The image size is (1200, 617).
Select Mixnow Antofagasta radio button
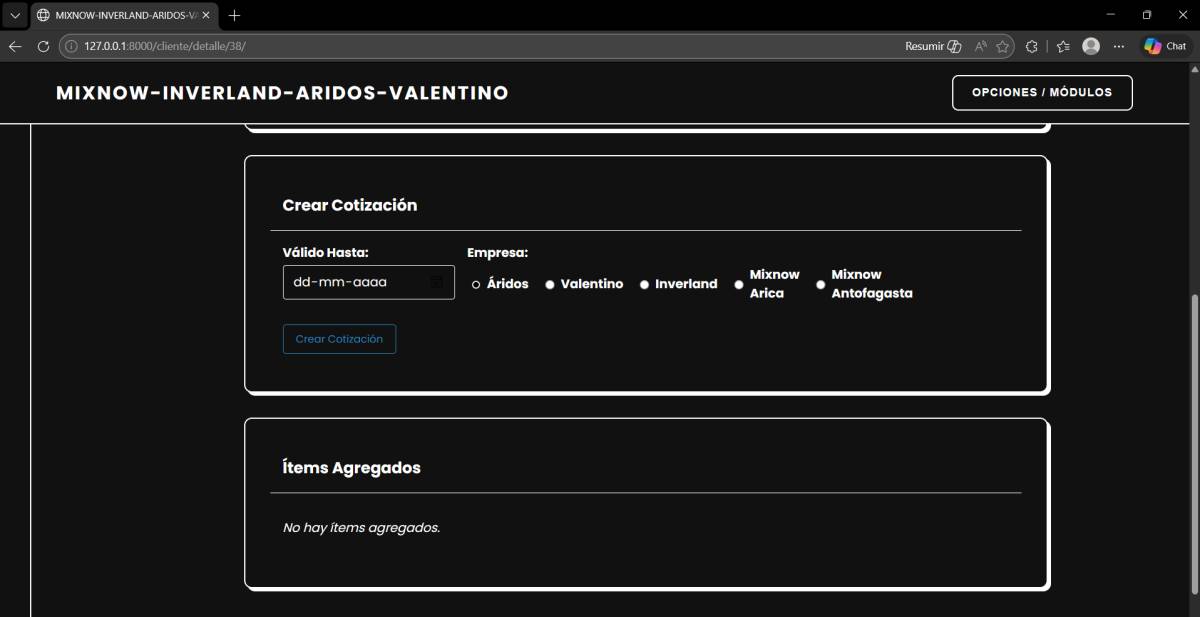click(x=821, y=285)
